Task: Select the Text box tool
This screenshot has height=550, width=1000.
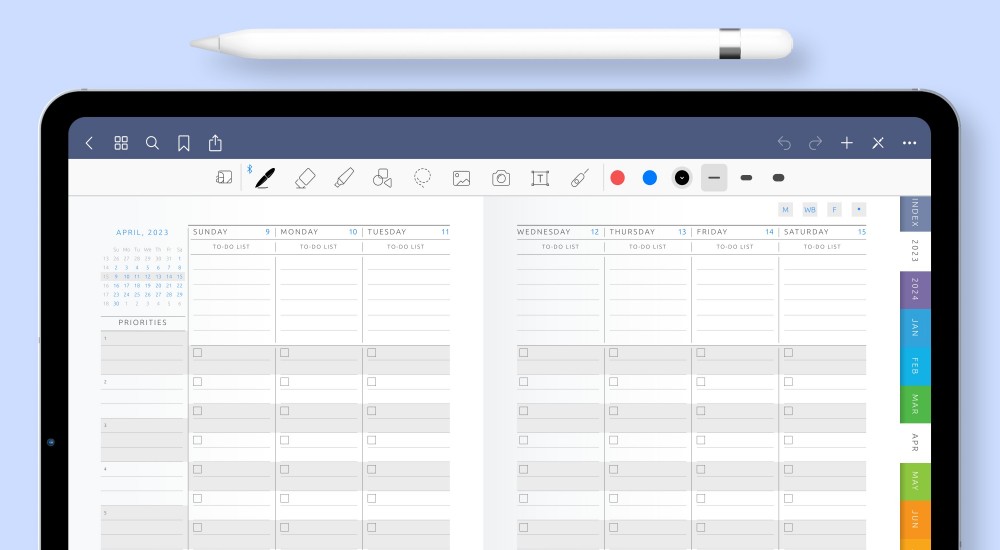Action: (540, 178)
